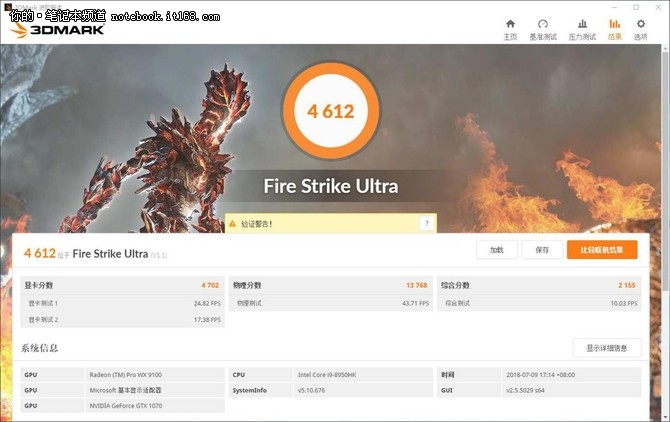Click the orange 比较联机结果 button

(x=602, y=250)
